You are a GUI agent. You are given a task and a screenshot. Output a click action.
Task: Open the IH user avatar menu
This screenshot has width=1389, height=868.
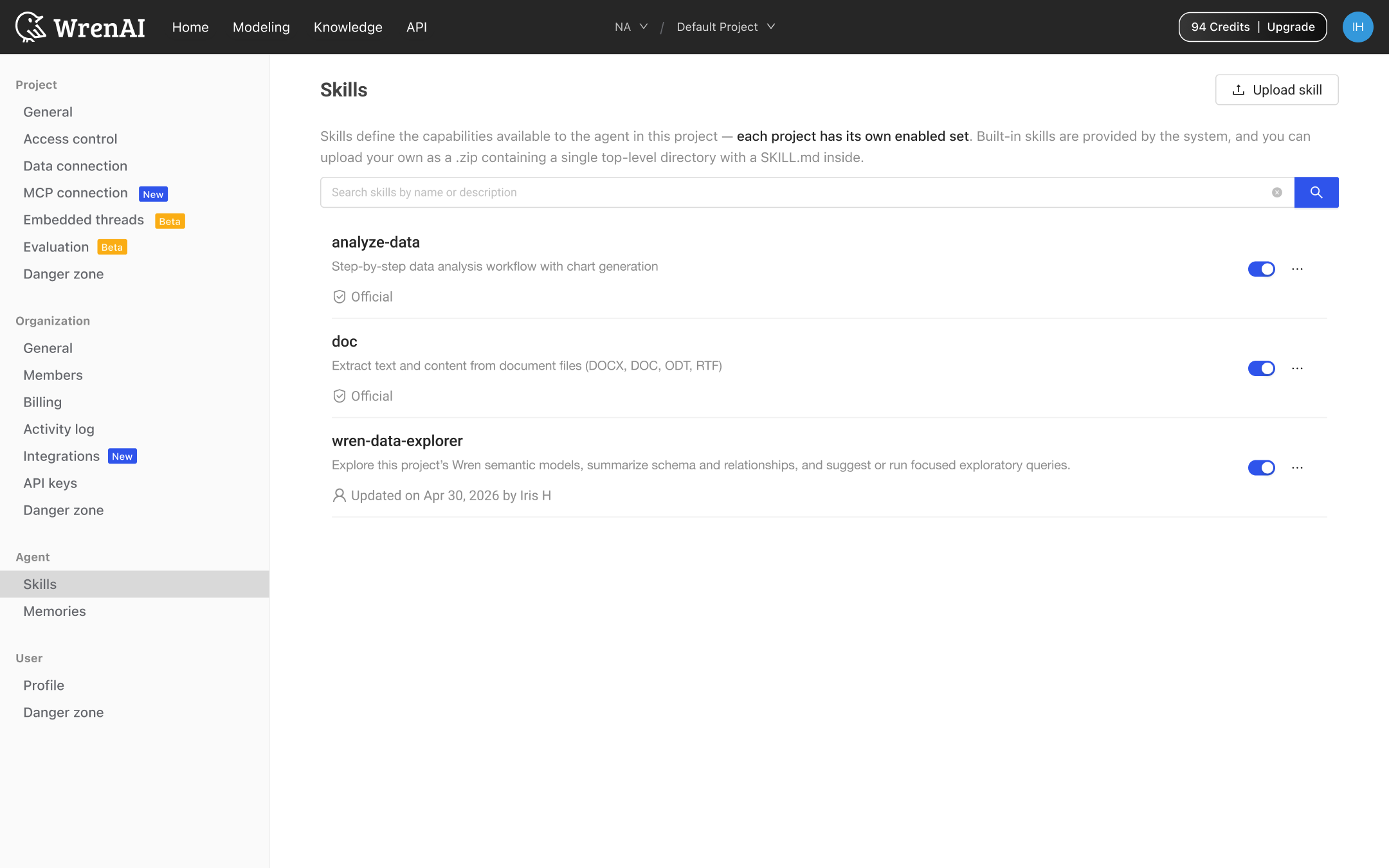point(1357,27)
